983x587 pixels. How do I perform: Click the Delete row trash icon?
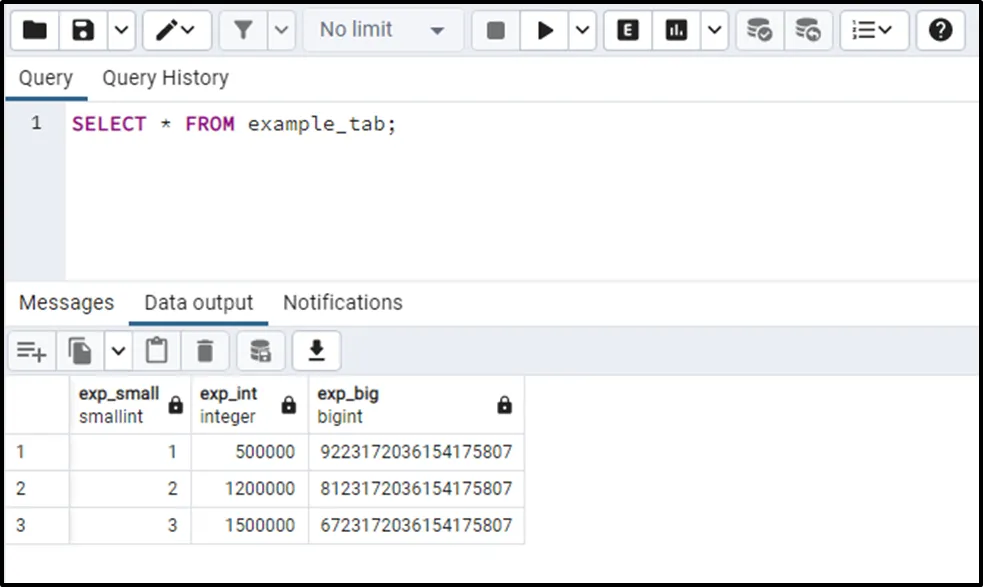pyautogui.click(x=205, y=351)
